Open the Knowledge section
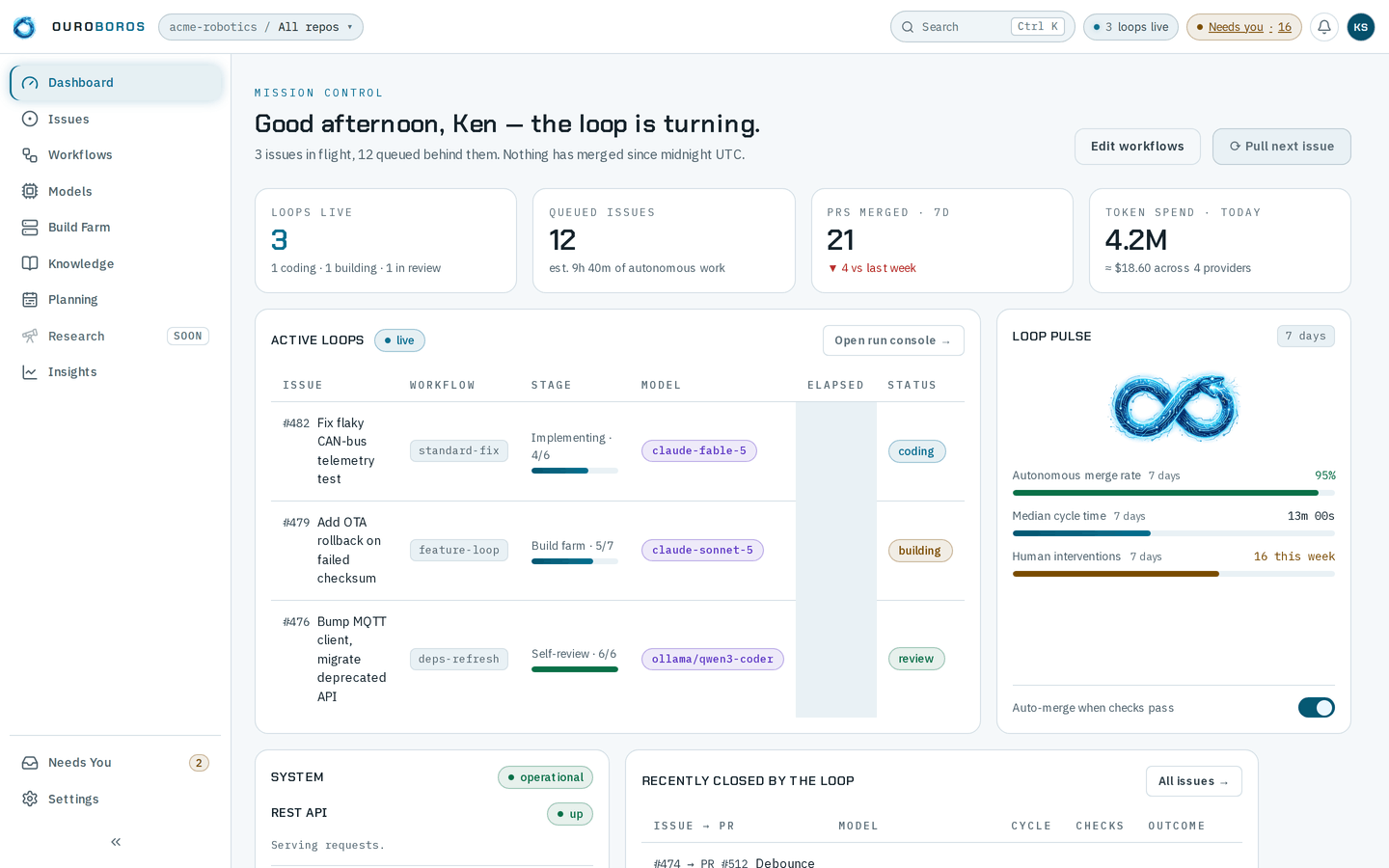Viewport: 1389px width, 868px height. pos(117,263)
